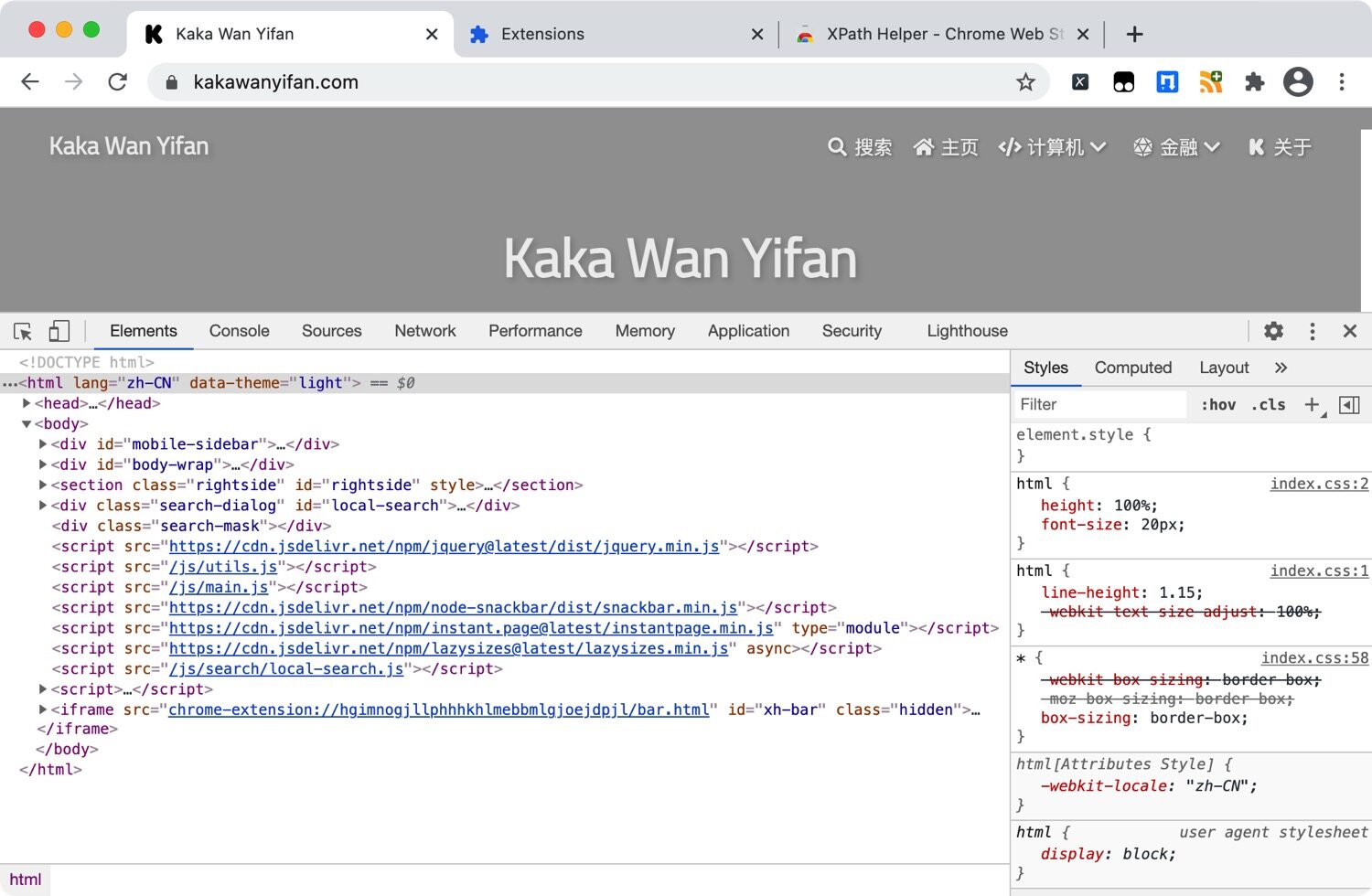The height and width of the screenshot is (896, 1372).
Task: Reload the page
Action: click(118, 82)
